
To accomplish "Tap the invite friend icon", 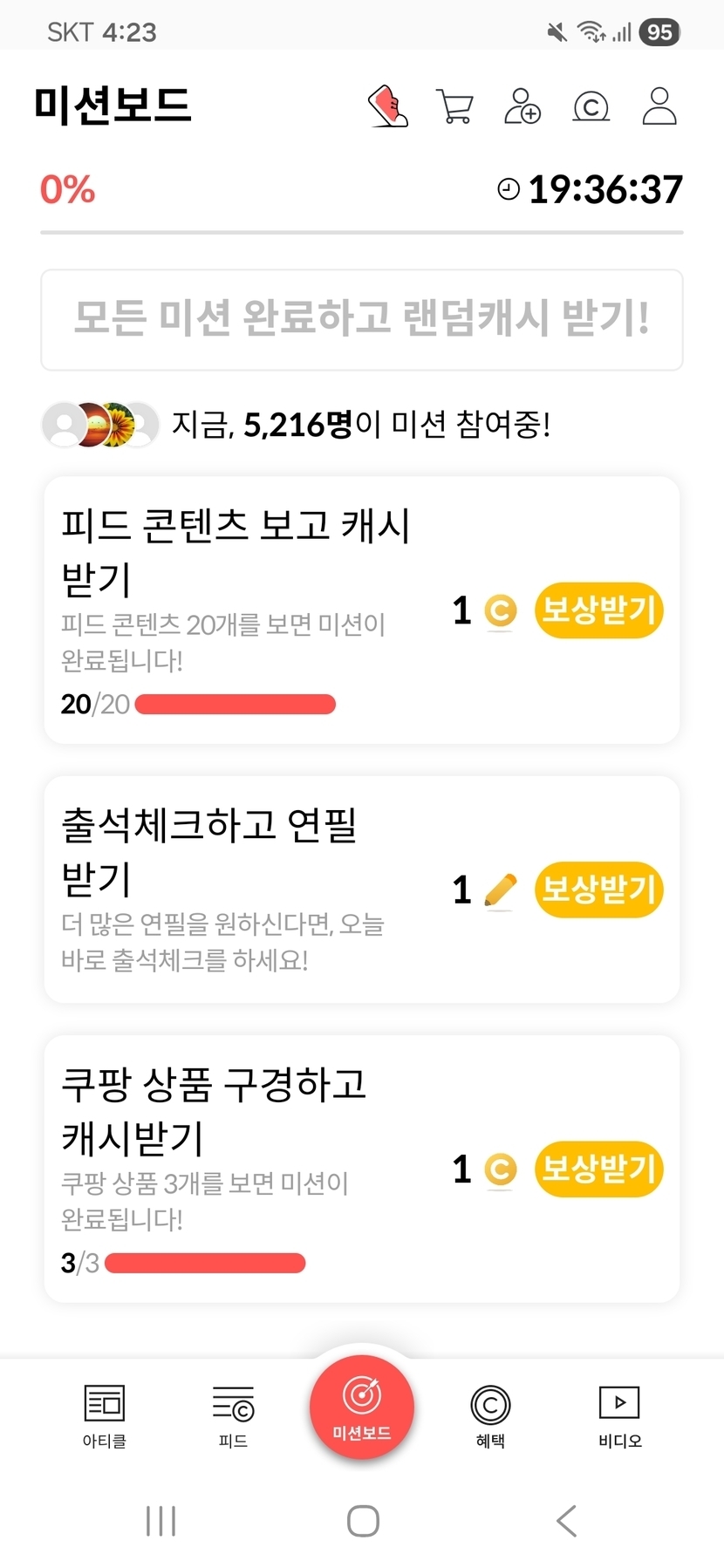I will (523, 106).
